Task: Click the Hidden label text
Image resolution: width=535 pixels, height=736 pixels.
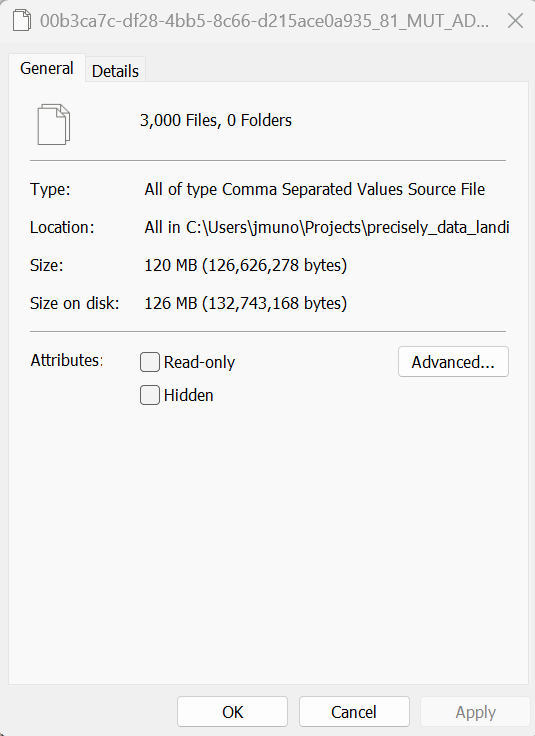Action: [188, 395]
